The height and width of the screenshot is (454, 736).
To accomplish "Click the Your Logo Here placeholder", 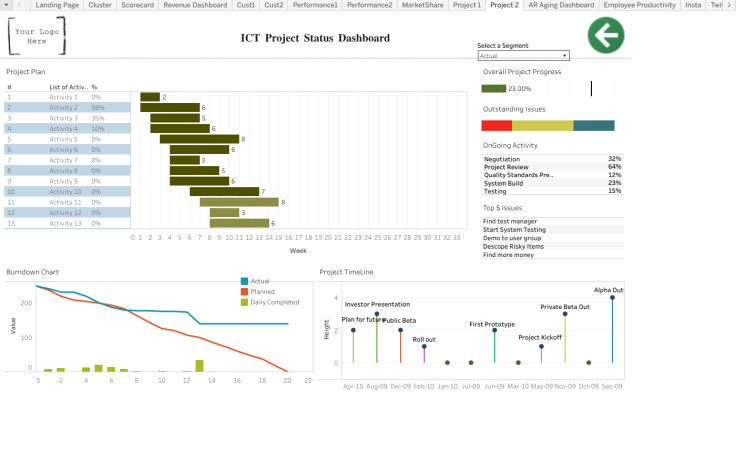I will (37, 37).
